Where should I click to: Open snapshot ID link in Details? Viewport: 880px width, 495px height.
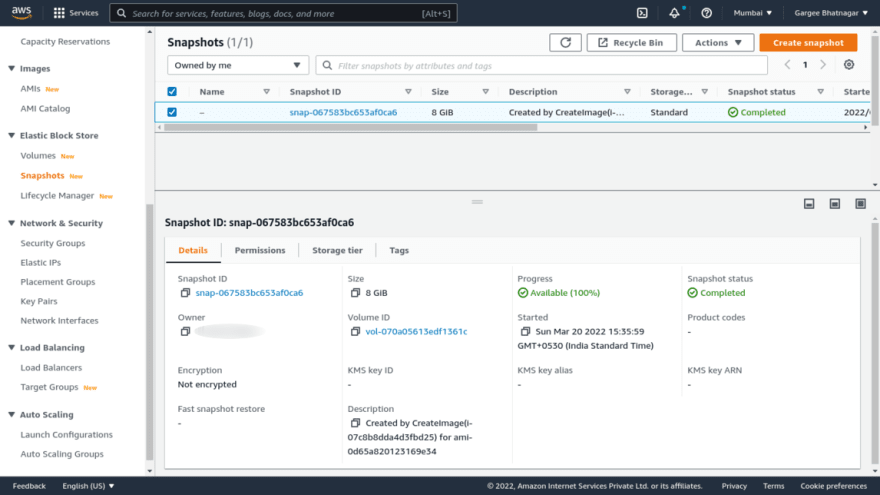(249, 293)
